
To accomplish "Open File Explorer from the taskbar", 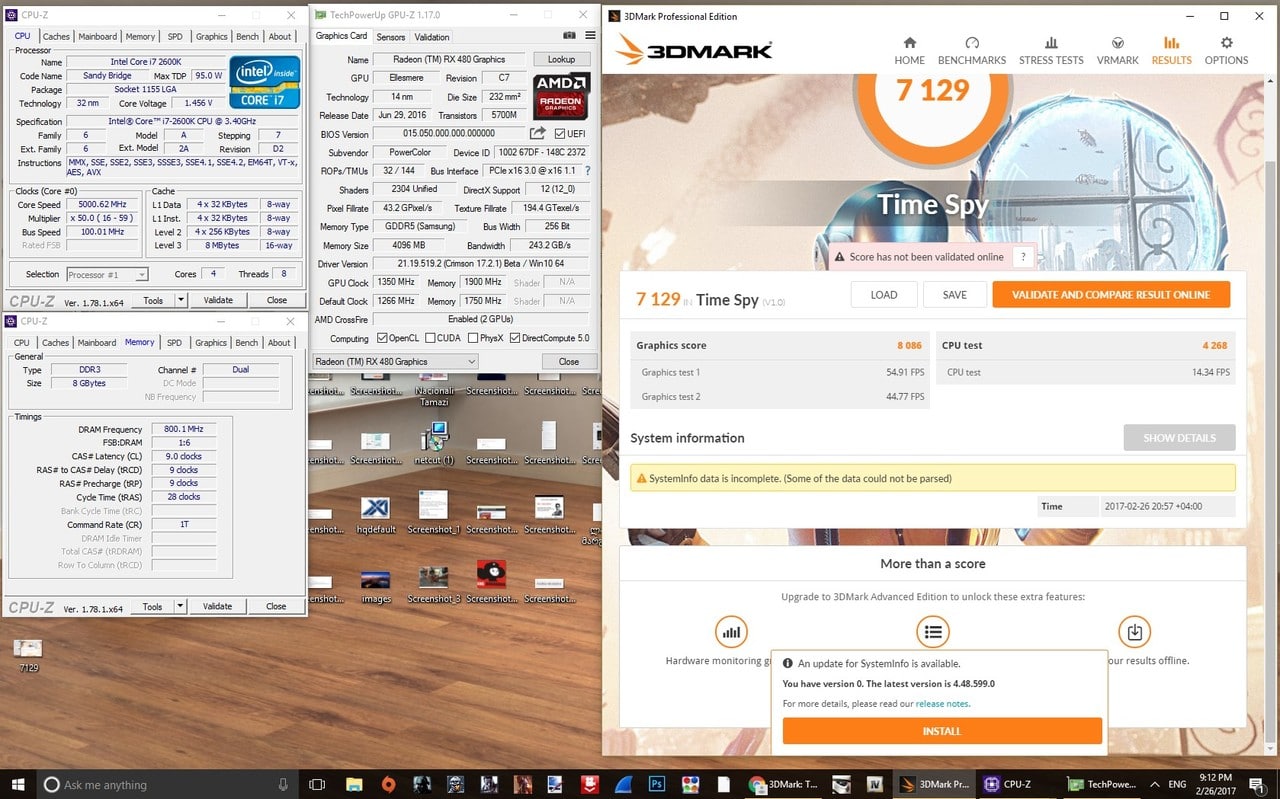I will tap(354, 784).
